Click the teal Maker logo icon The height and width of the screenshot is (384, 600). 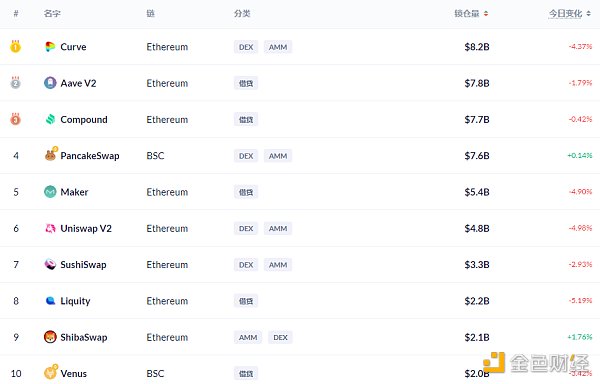point(50,192)
